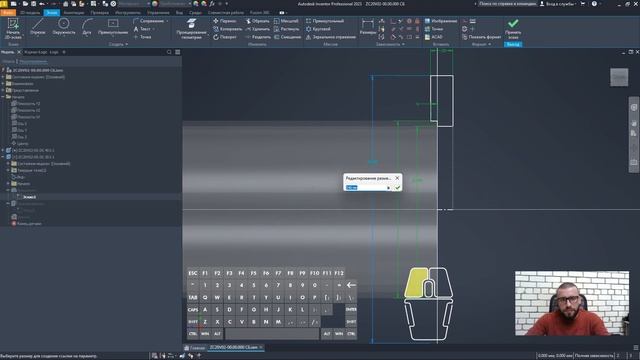Open the Вход в службы sign-in
This screenshot has height=360, width=640.
tap(558, 4)
